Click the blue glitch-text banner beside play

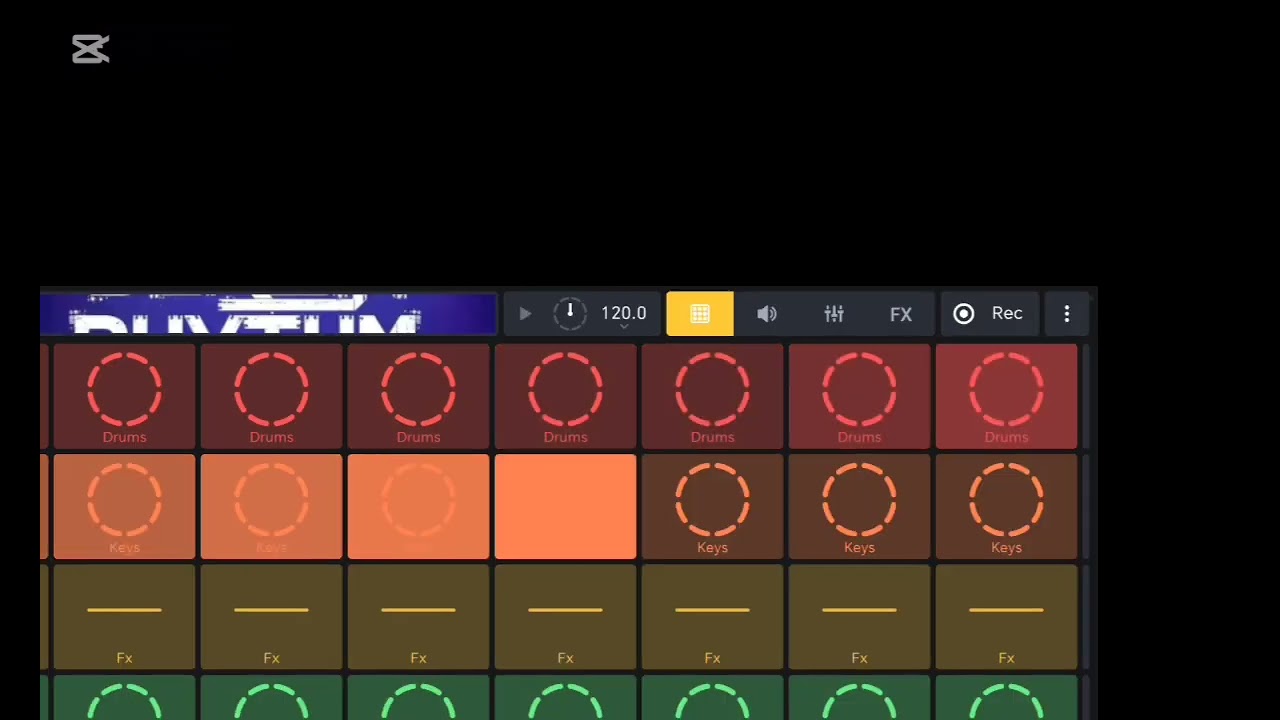click(x=268, y=314)
